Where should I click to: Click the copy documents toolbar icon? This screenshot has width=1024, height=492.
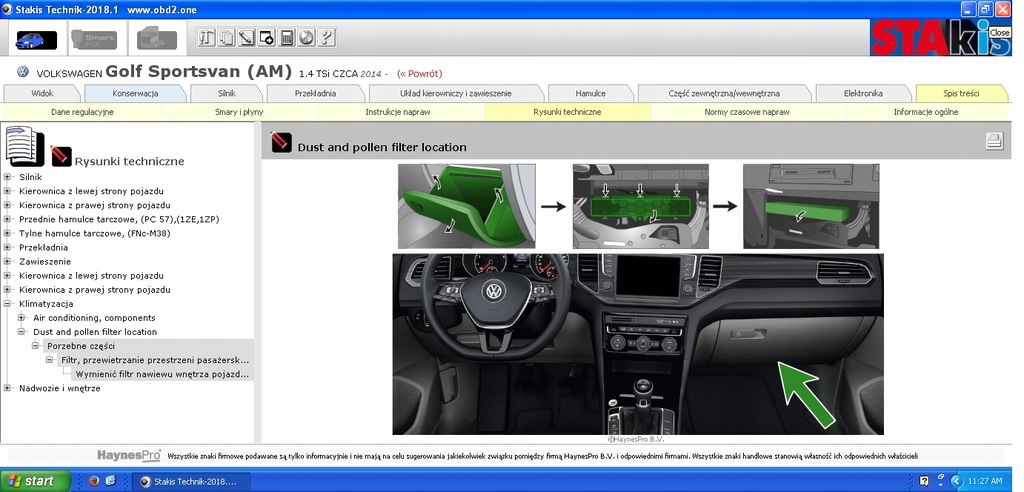pyautogui.click(x=227, y=38)
